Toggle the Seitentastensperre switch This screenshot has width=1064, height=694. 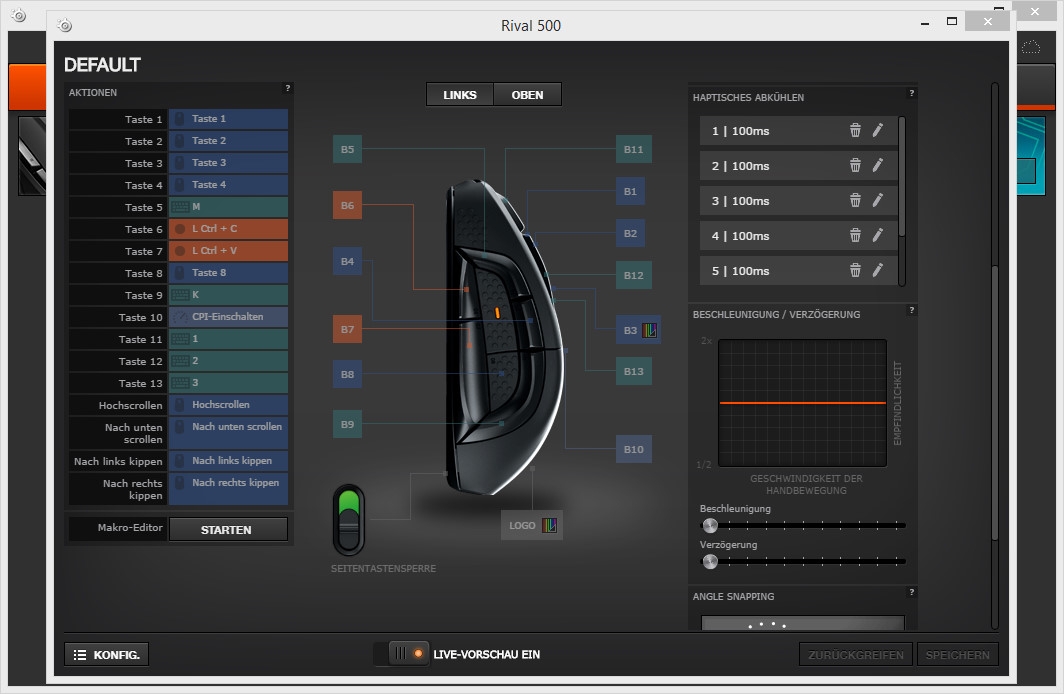pos(349,519)
